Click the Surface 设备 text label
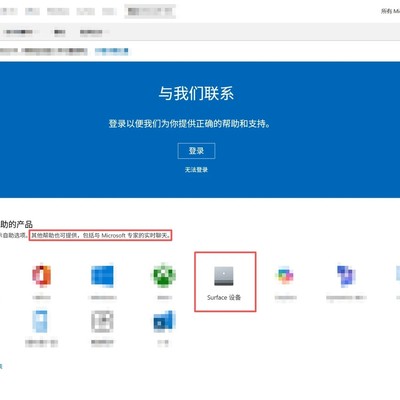400x400 pixels. click(224, 297)
